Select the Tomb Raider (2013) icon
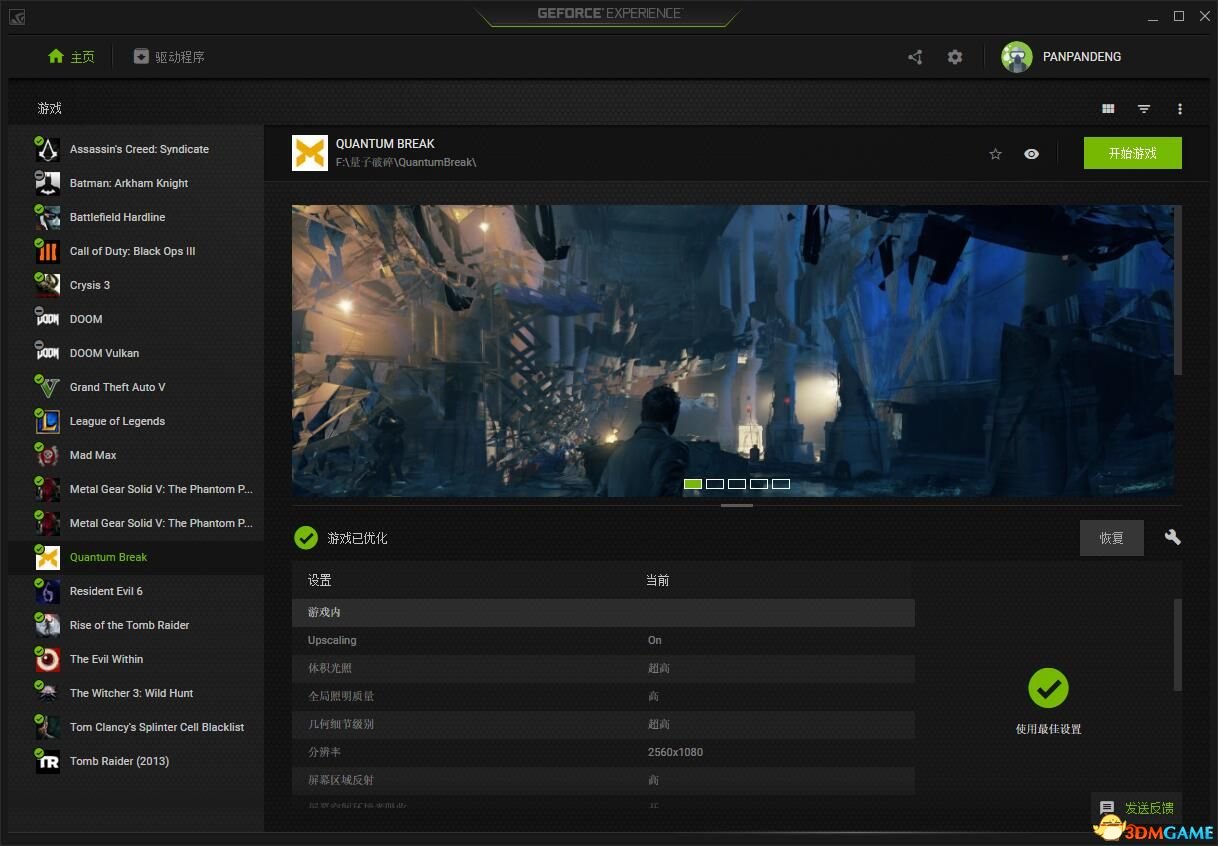 click(47, 761)
